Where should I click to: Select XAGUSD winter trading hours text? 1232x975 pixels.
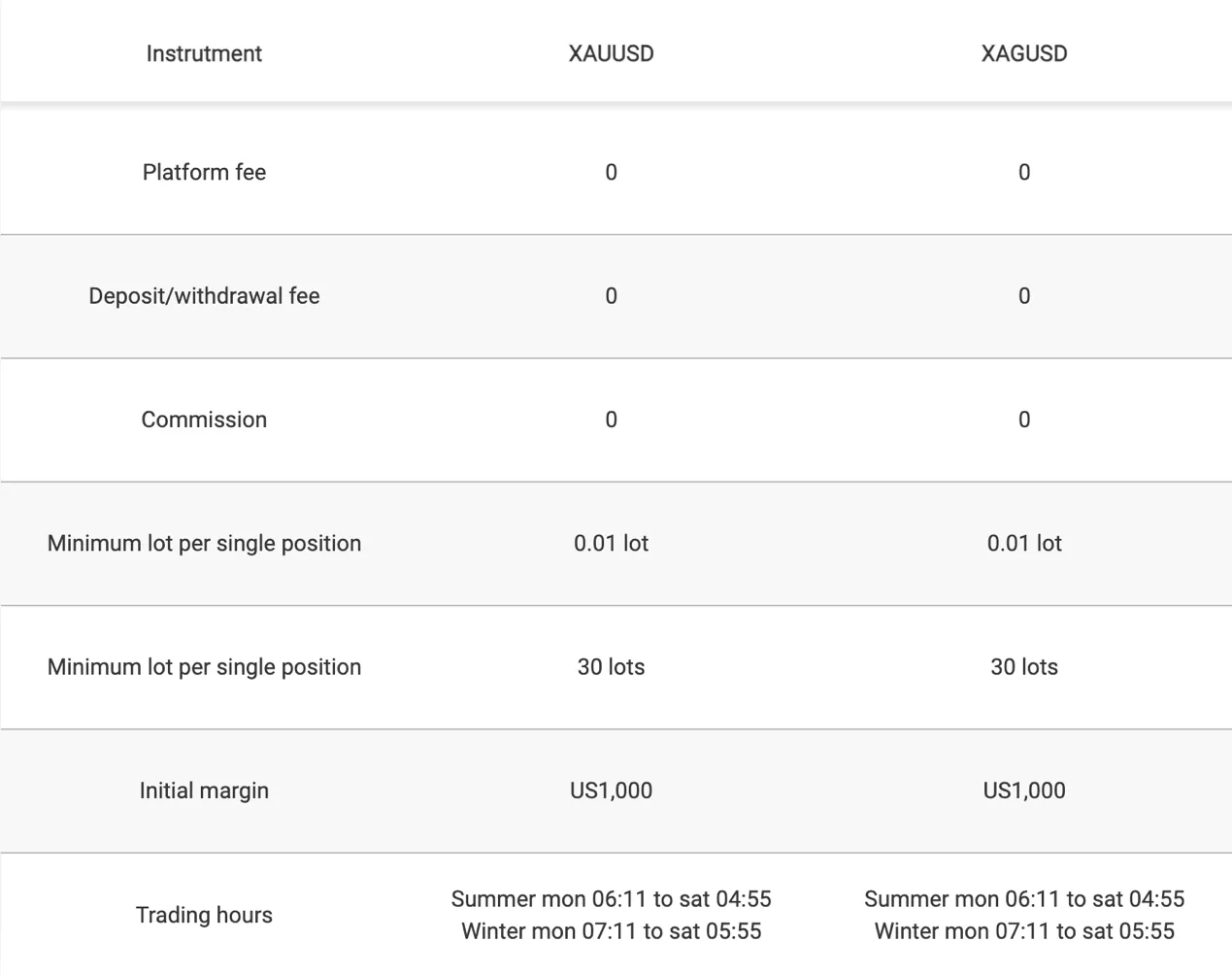(x=1024, y=931)
